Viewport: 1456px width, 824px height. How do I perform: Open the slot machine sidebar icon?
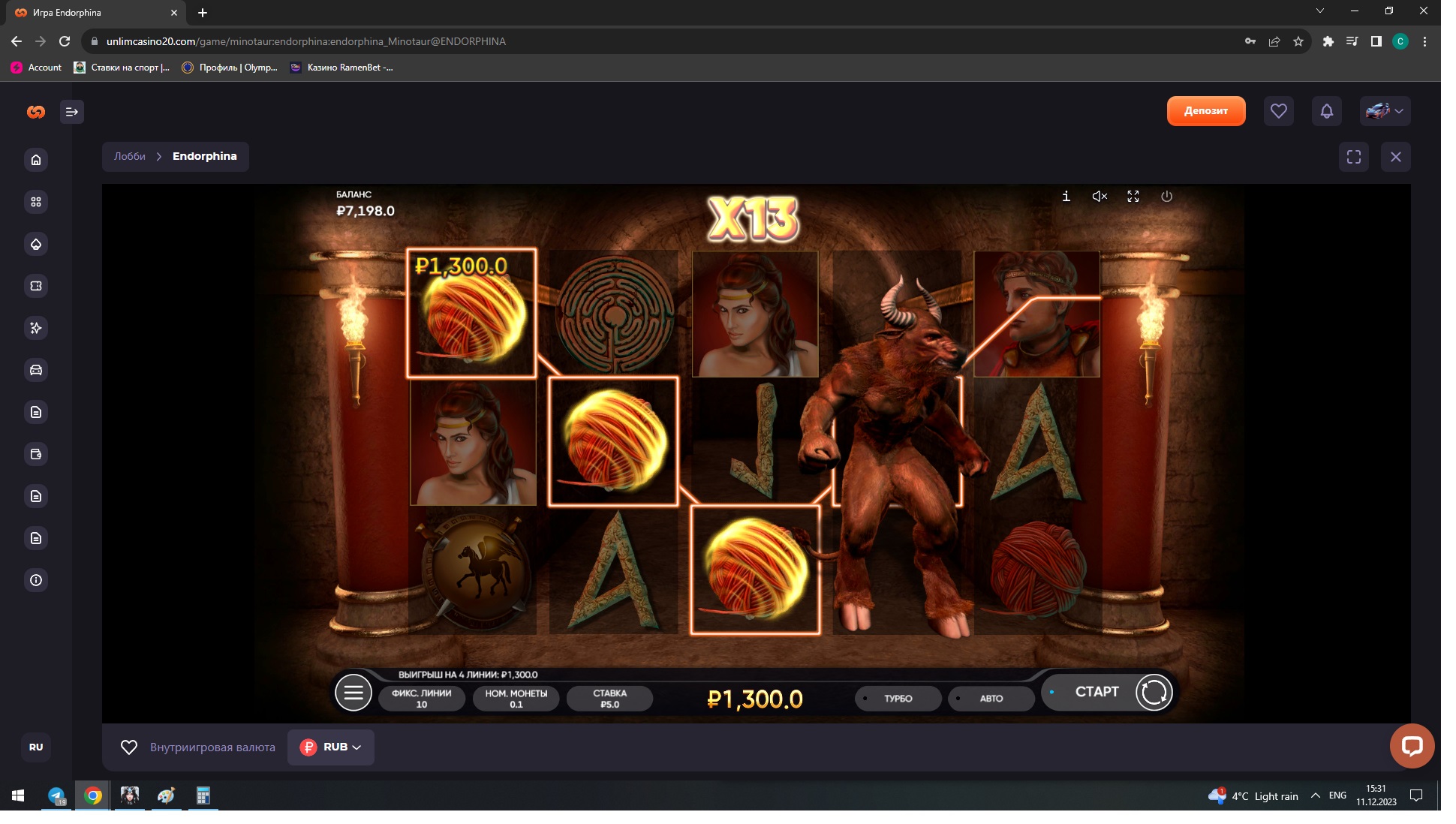tap(36, 286)
